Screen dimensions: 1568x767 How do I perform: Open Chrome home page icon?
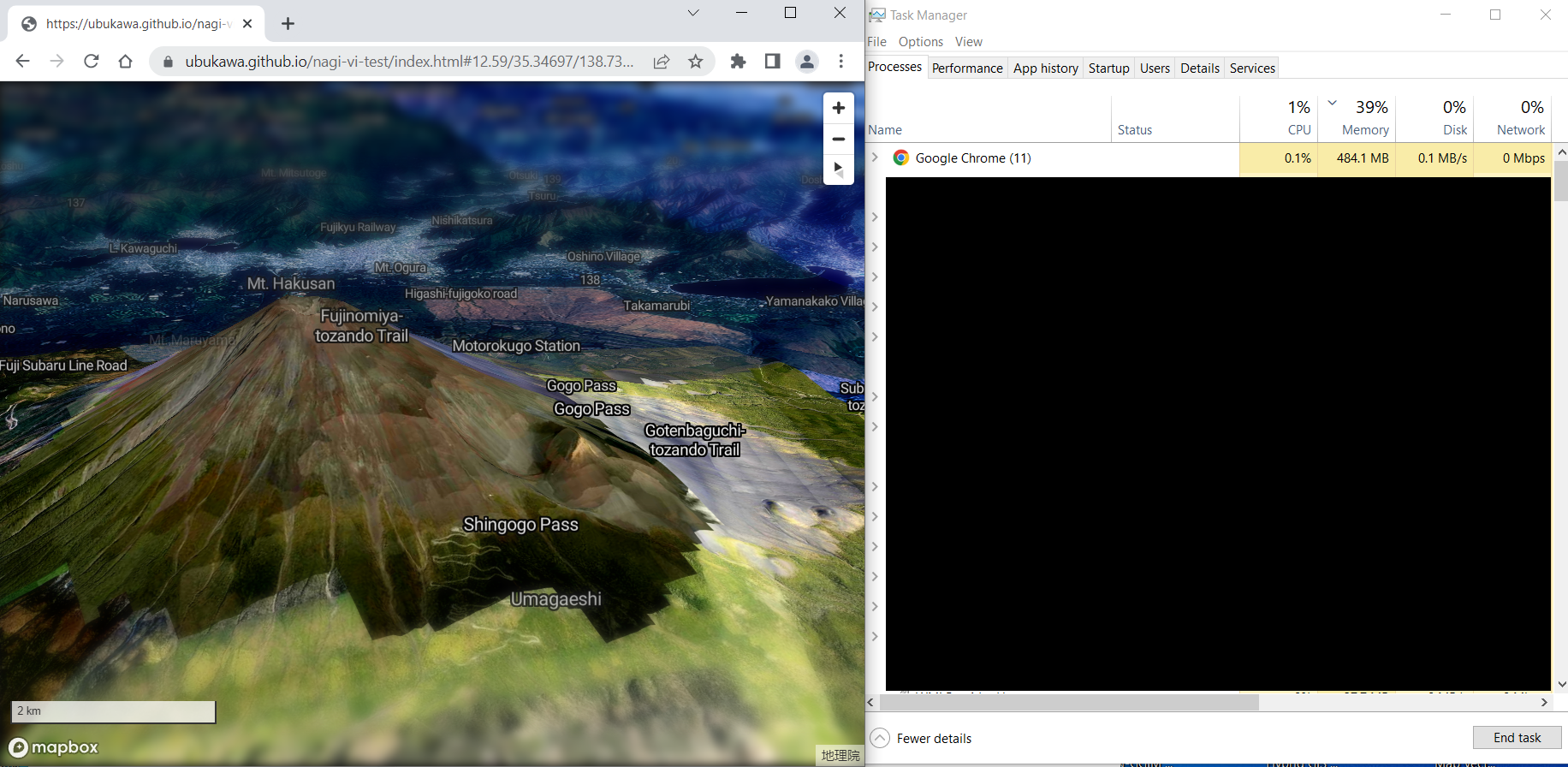[125, 61]
